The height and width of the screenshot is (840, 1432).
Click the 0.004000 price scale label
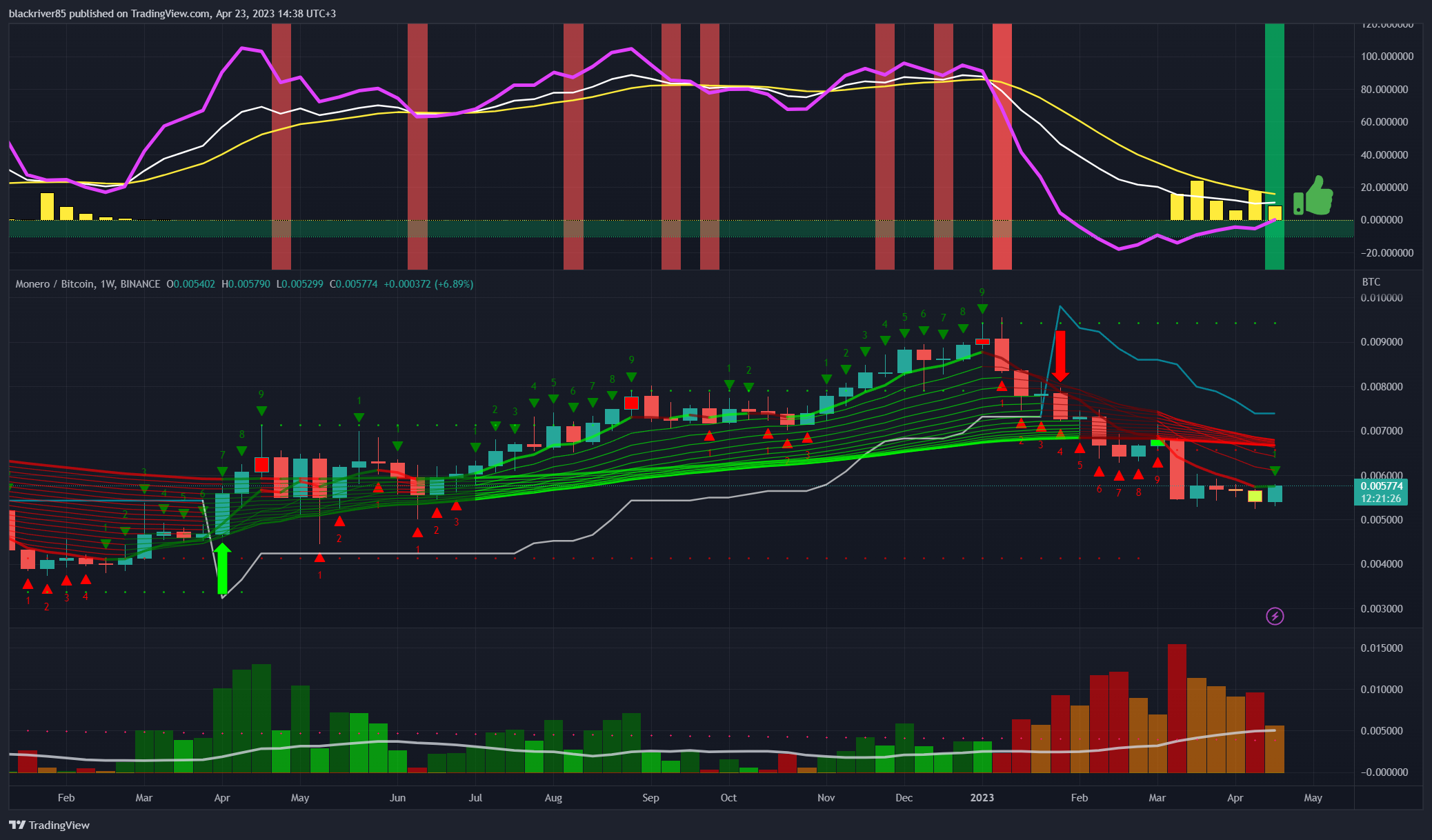click(x=1382, y=564)
